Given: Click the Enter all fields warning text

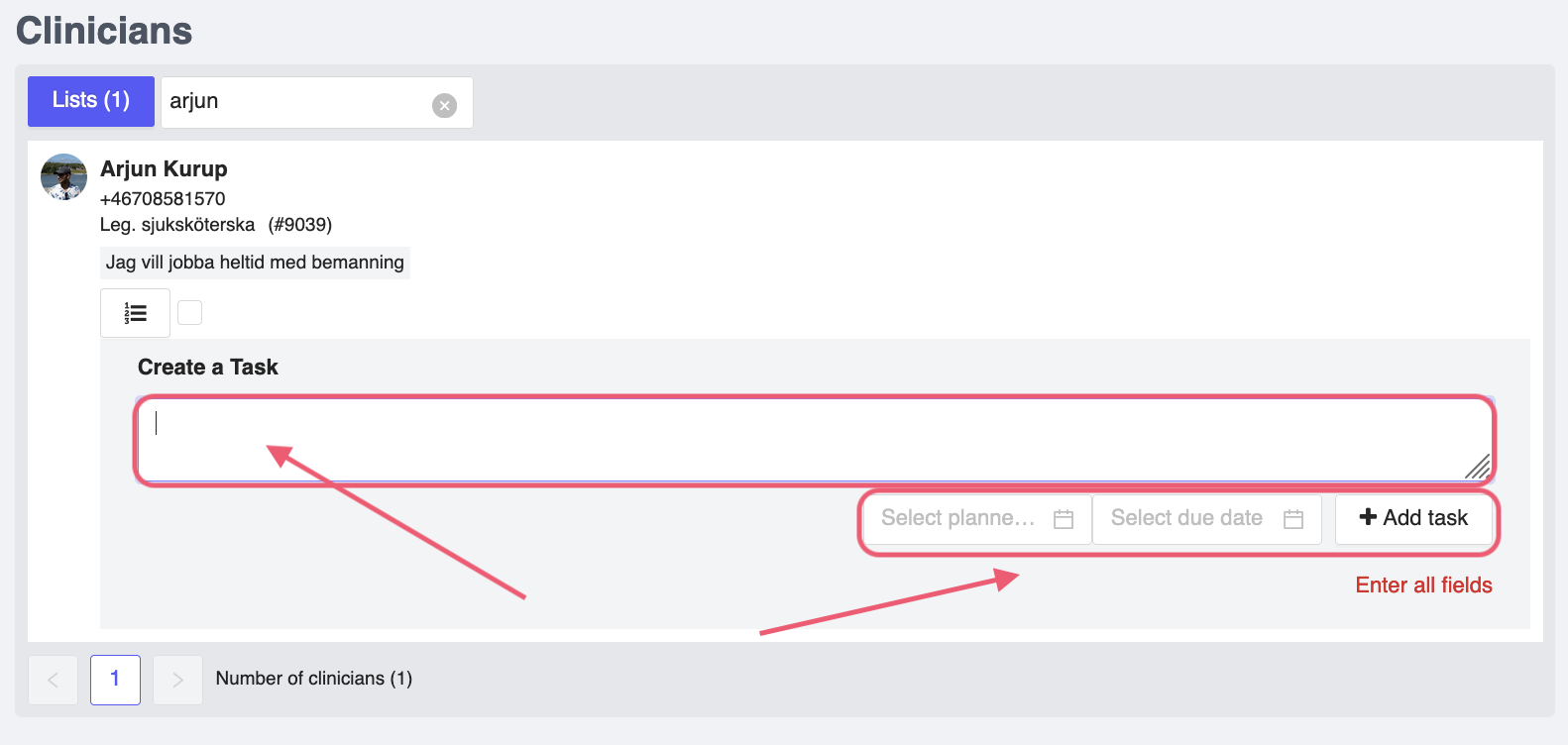Looking at the screenshot, I should (x=1423, y=585).
